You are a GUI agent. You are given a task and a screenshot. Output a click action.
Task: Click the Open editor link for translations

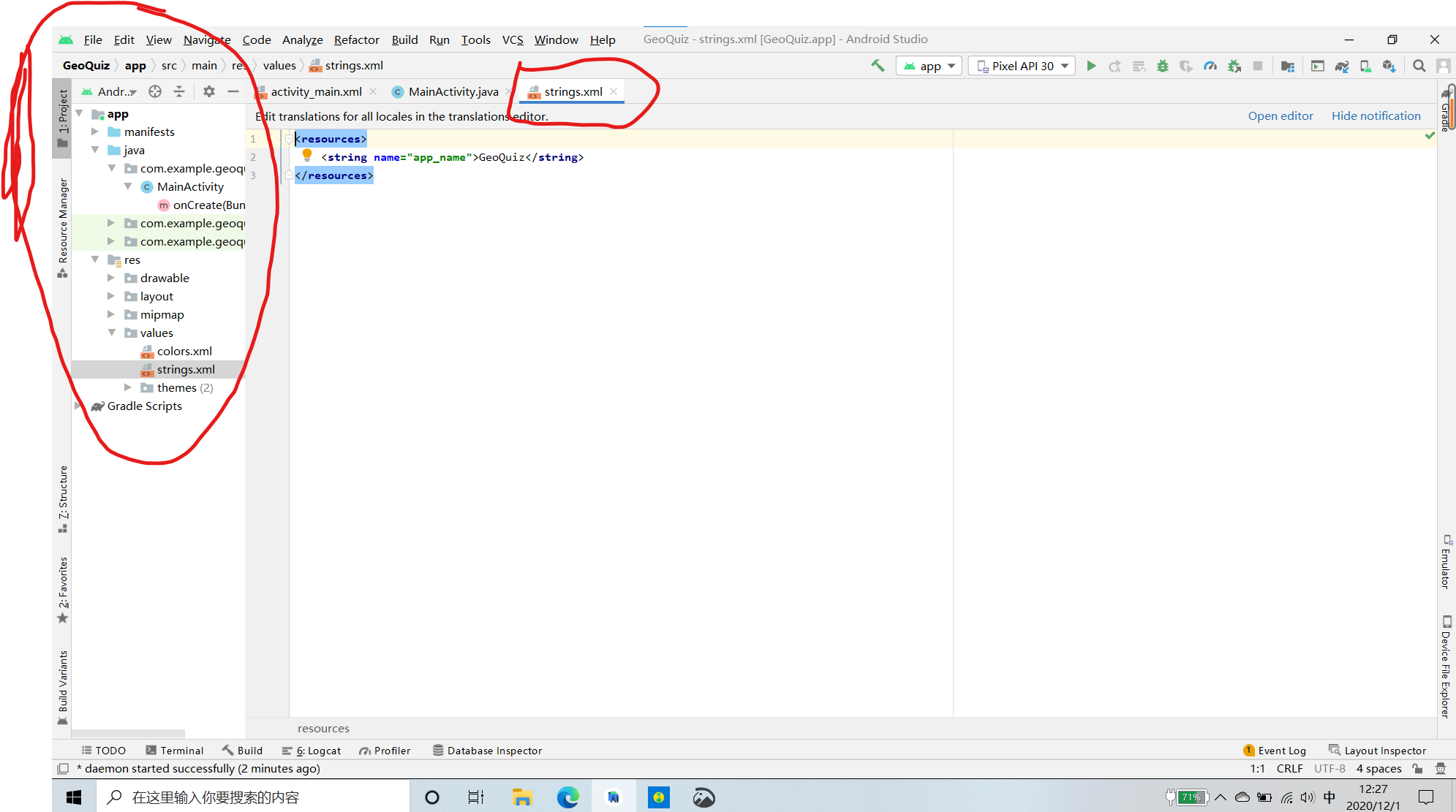pos(1281,116)
